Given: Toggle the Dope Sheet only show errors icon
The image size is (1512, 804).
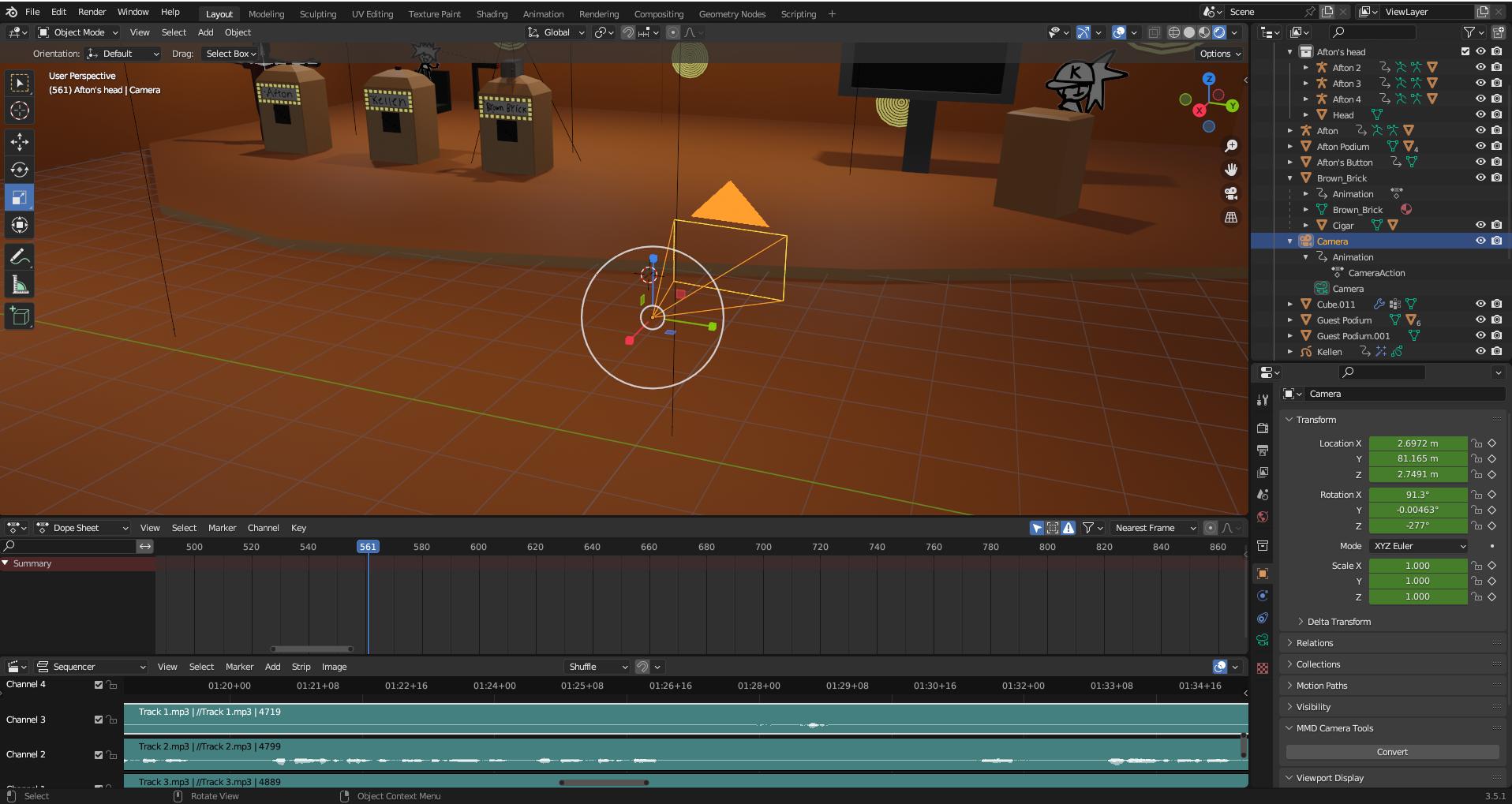Looking at the screenshot, I should point(1069,528).
